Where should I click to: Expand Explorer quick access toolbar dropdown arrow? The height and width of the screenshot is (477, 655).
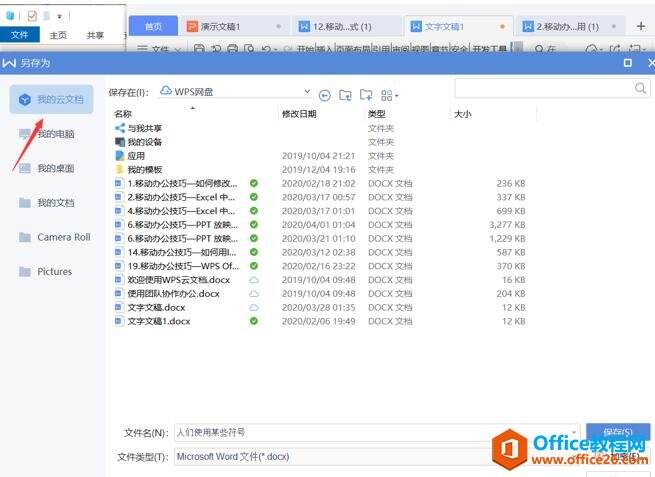pos(60,16)
